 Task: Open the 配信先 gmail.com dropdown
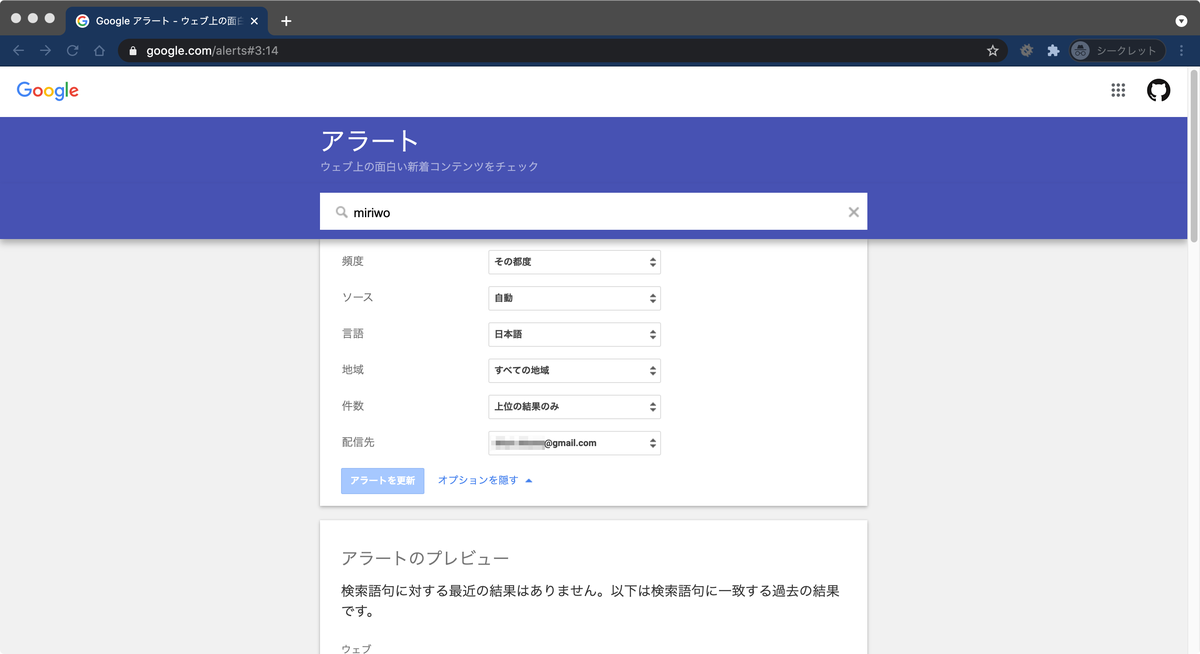574,443
